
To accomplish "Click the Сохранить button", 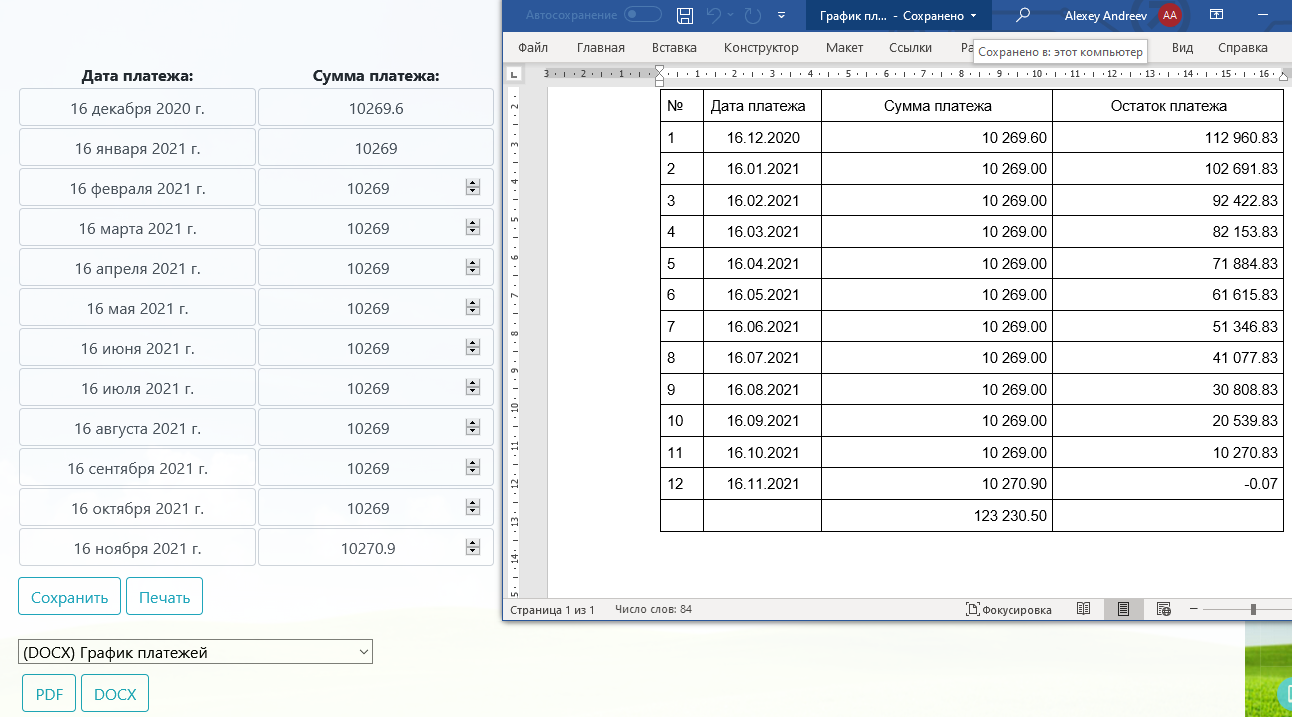I will point(69,597).
